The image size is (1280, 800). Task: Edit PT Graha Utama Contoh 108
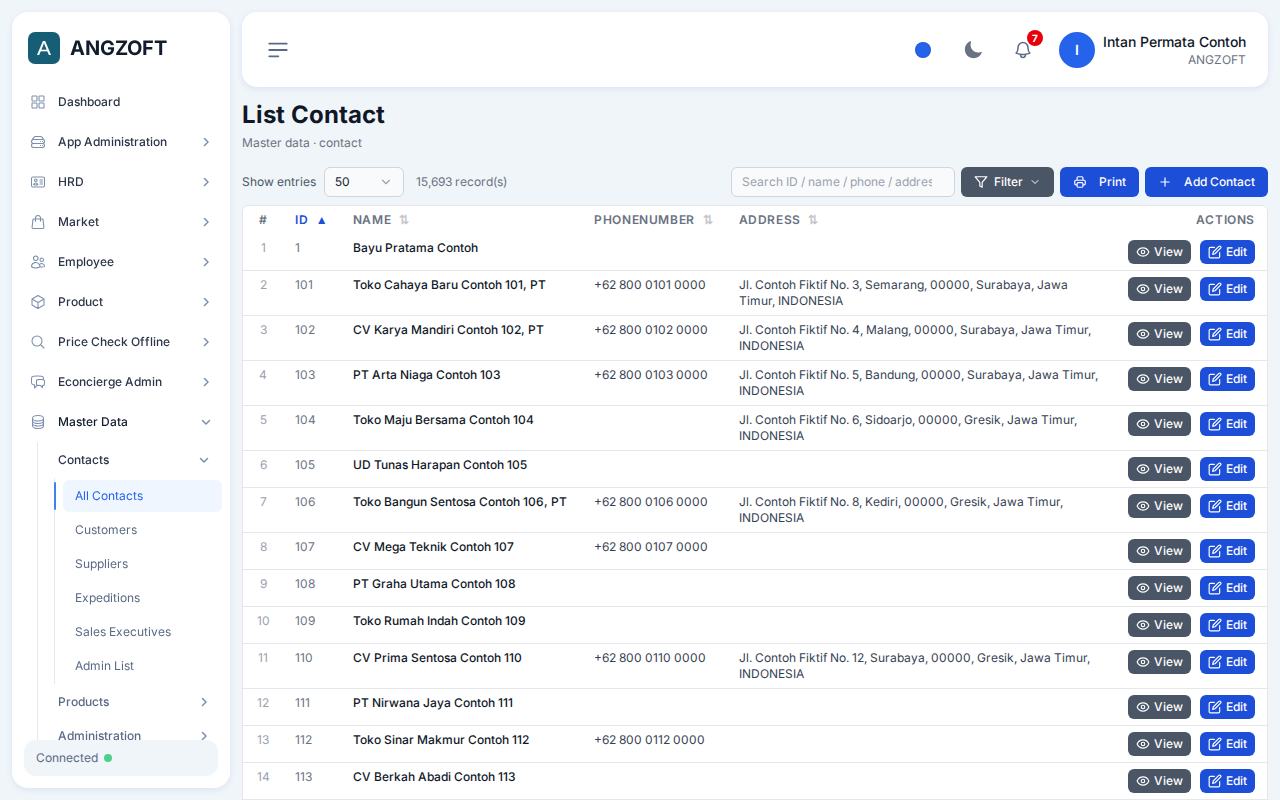pos(1227,588)
